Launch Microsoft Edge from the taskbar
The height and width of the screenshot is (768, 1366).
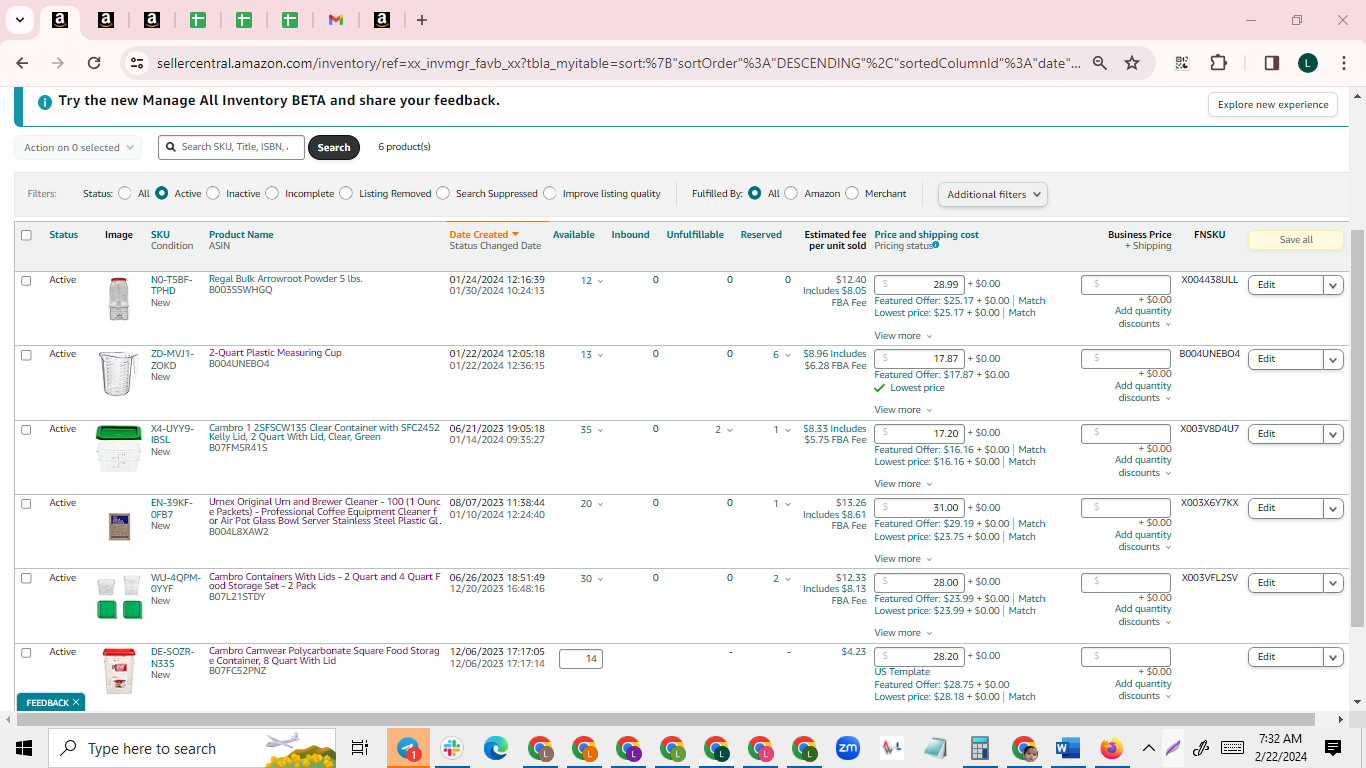pyautogui.click(x=496, y=748)
